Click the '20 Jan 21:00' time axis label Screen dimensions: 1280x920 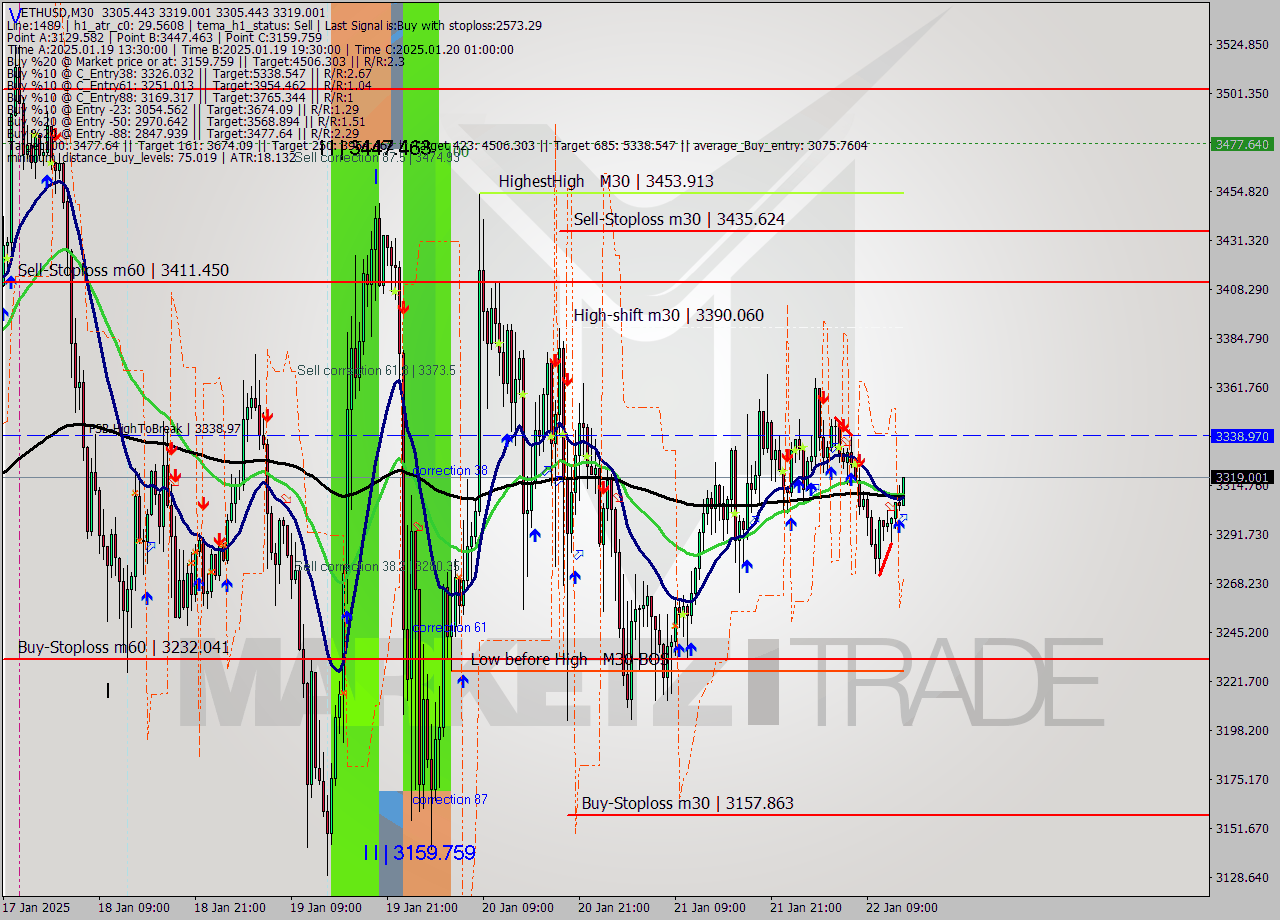tap(614, 908)
